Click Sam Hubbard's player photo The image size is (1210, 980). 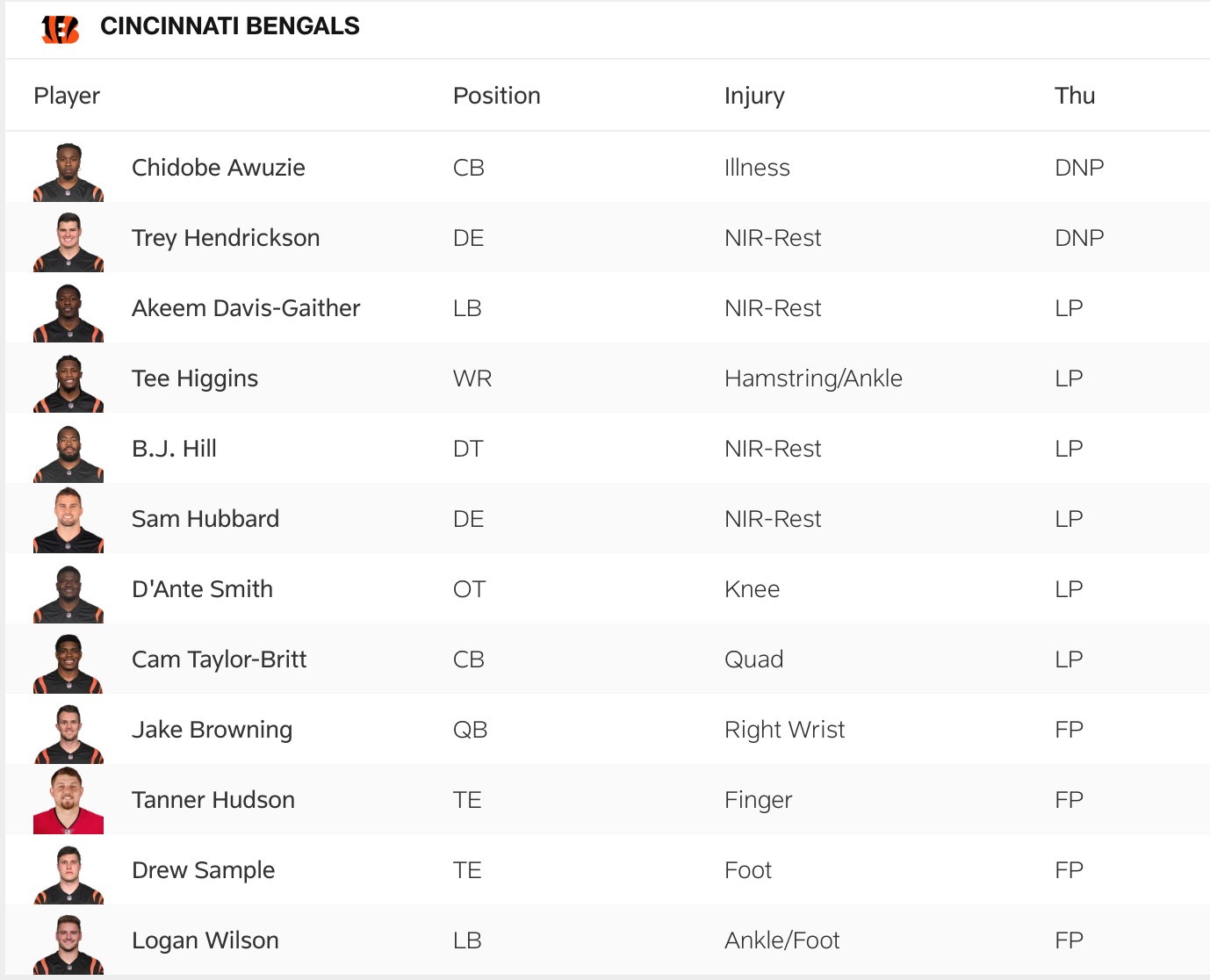[68, 522]
